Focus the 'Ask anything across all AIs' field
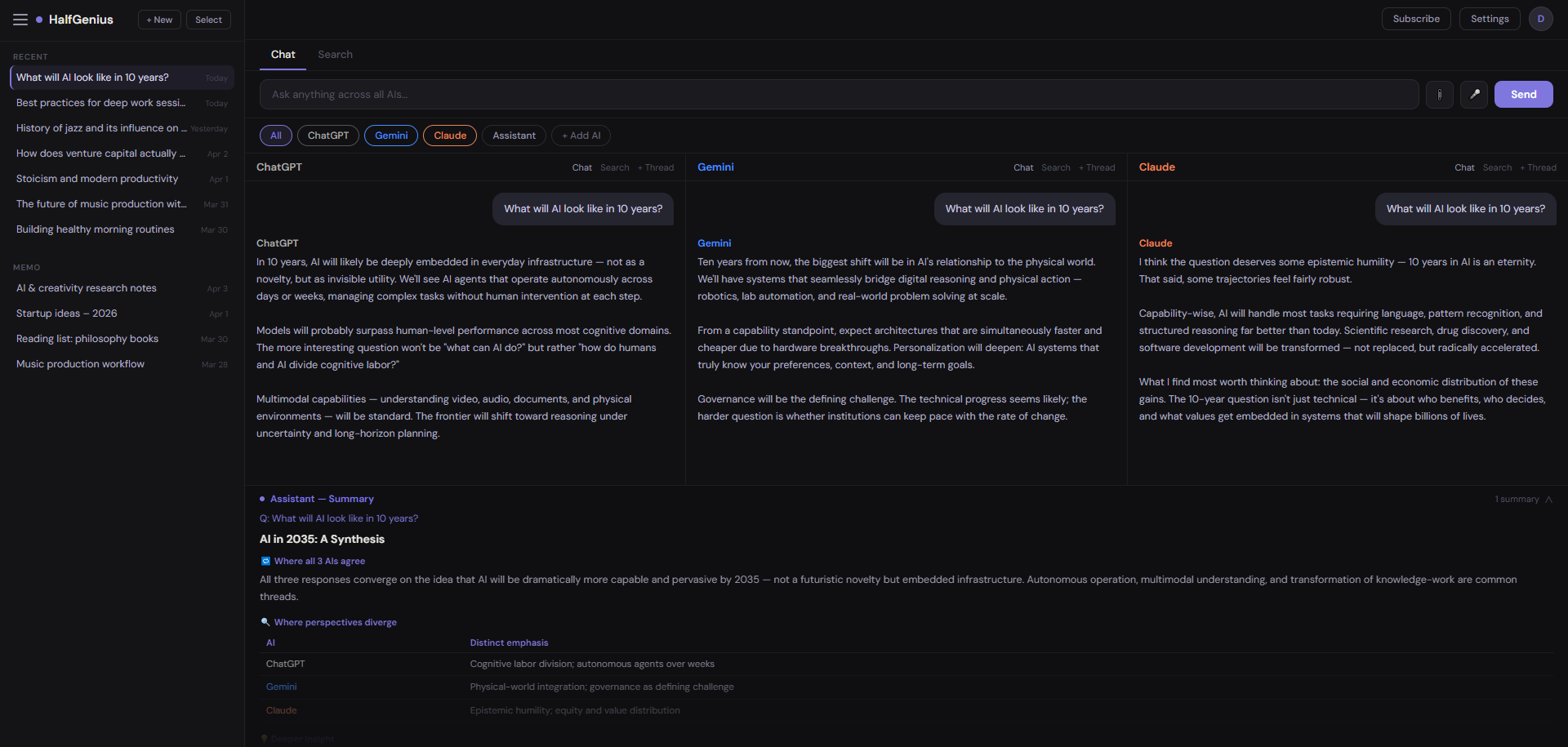The width and height of the screenshot is (1568, 747). 839,95
